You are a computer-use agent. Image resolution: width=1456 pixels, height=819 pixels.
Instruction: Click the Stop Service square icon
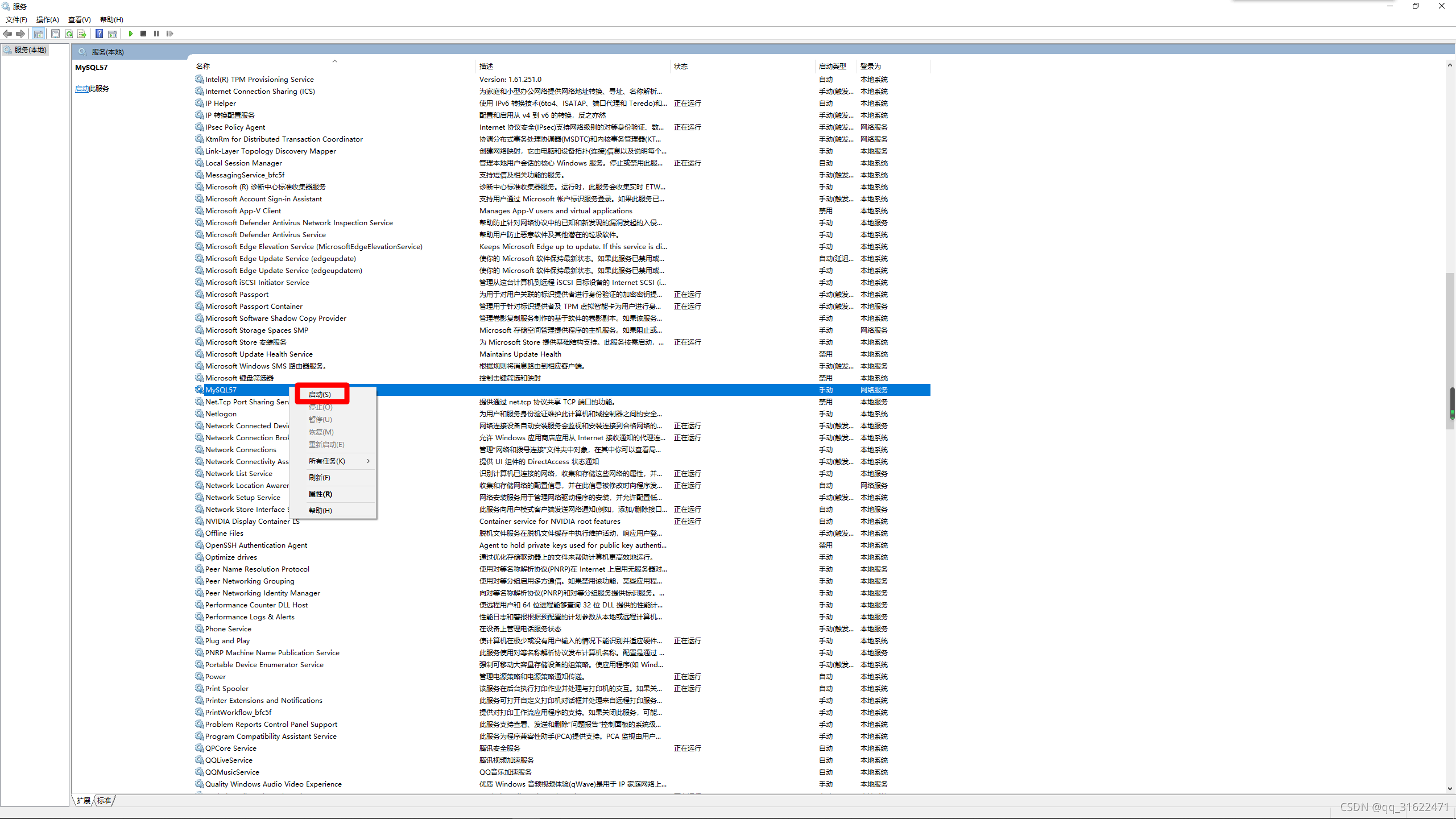click(x=143, y=34)
